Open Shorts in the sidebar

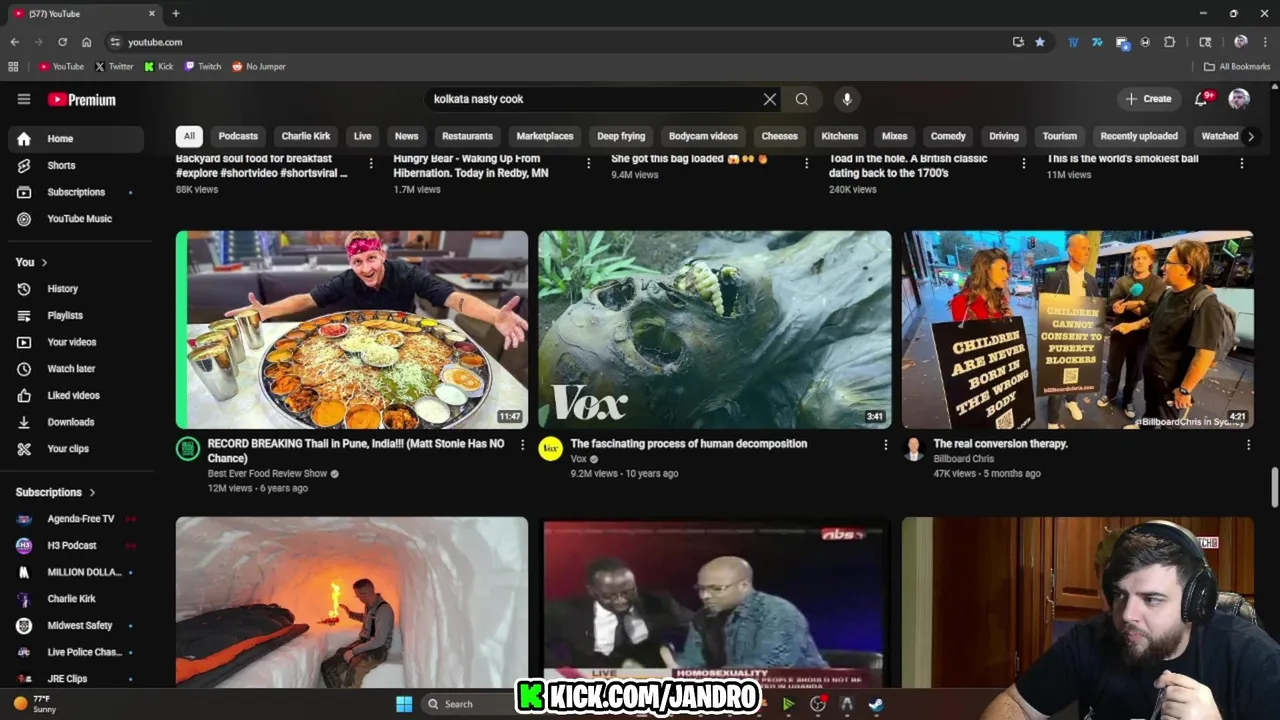tap(75, 165)
